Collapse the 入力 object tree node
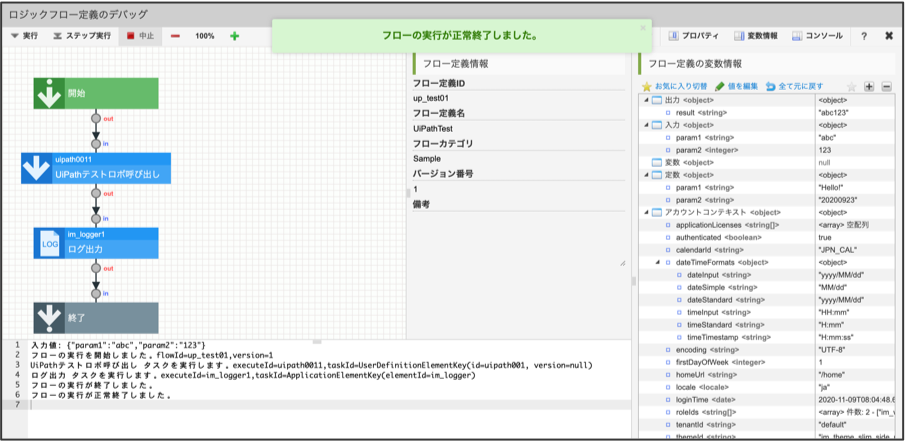 645,125
